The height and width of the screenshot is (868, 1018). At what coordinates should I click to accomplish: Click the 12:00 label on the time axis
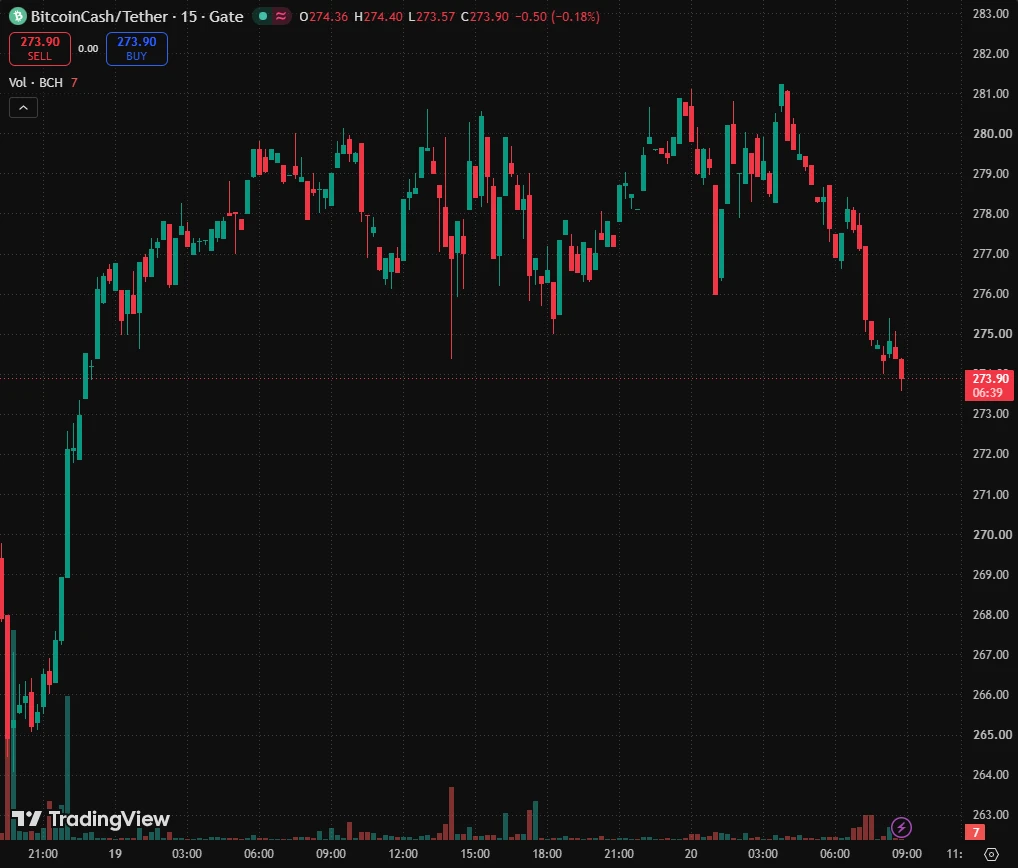[x=403, y=854]
